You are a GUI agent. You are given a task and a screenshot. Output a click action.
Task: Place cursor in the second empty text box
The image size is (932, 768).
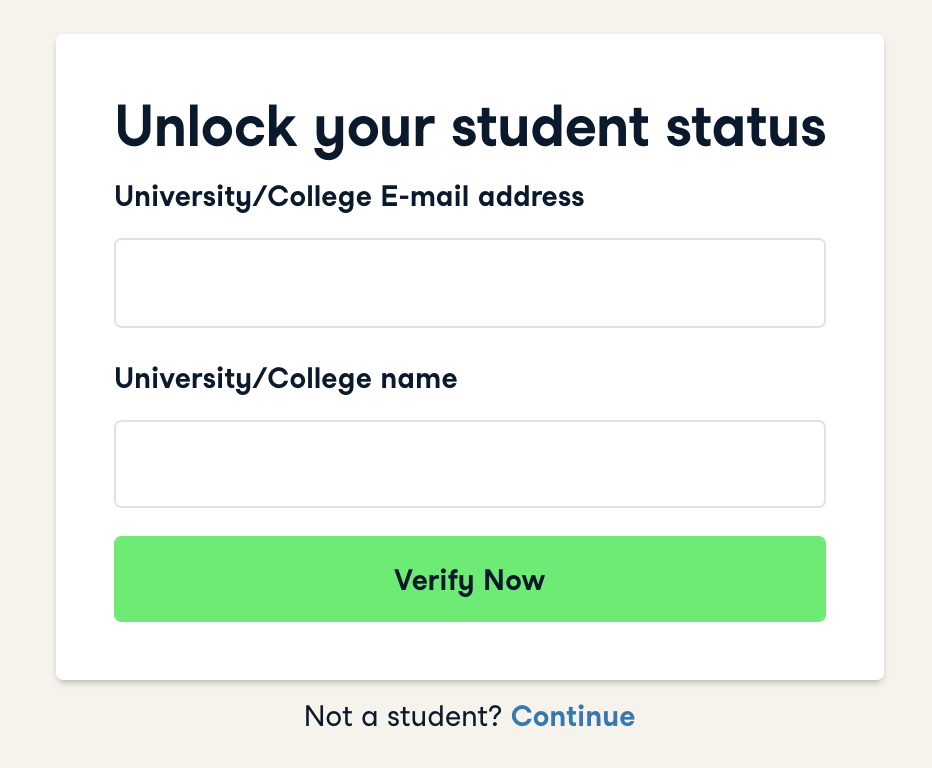tap(469, 464)
